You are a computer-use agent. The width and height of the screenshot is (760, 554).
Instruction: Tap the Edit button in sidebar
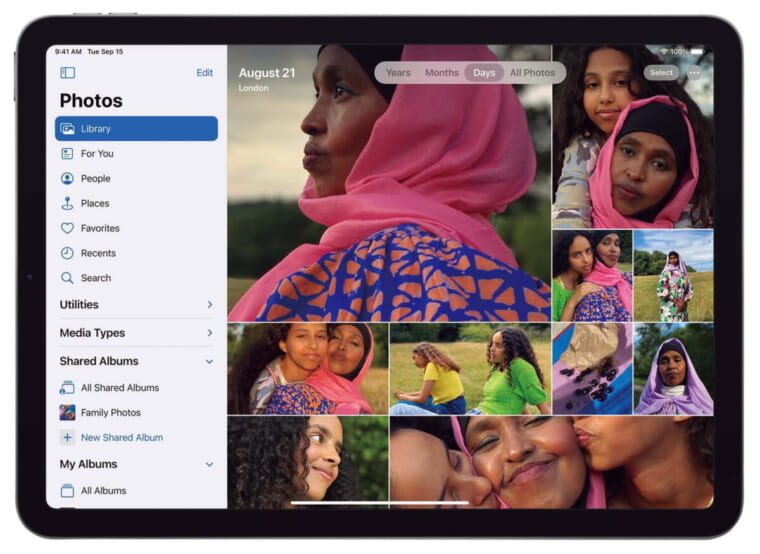[204, 72]
